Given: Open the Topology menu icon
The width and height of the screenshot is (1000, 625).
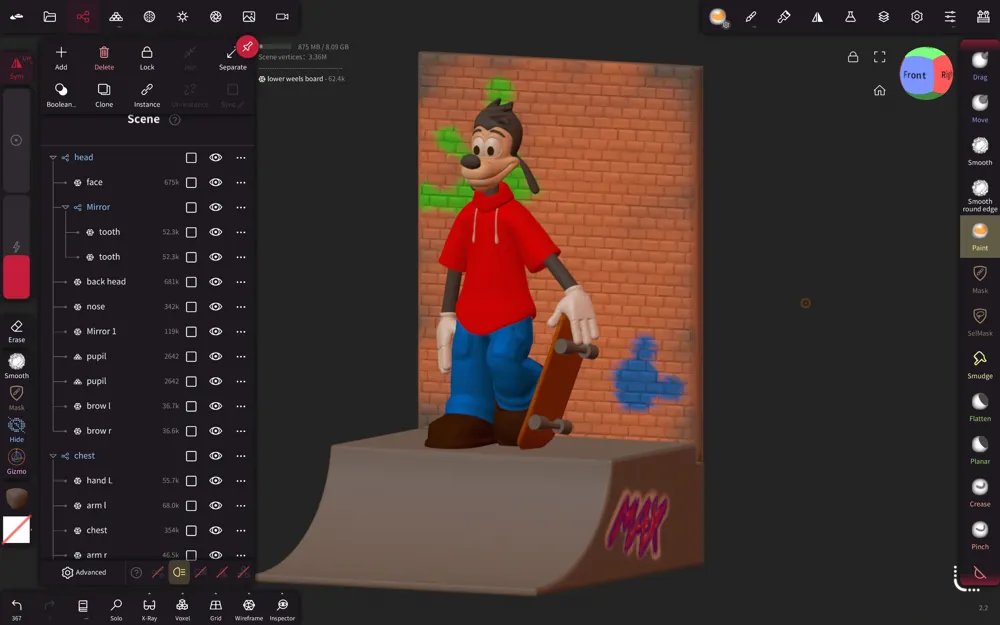Looking at the screenshot, I should coord(116,17).
